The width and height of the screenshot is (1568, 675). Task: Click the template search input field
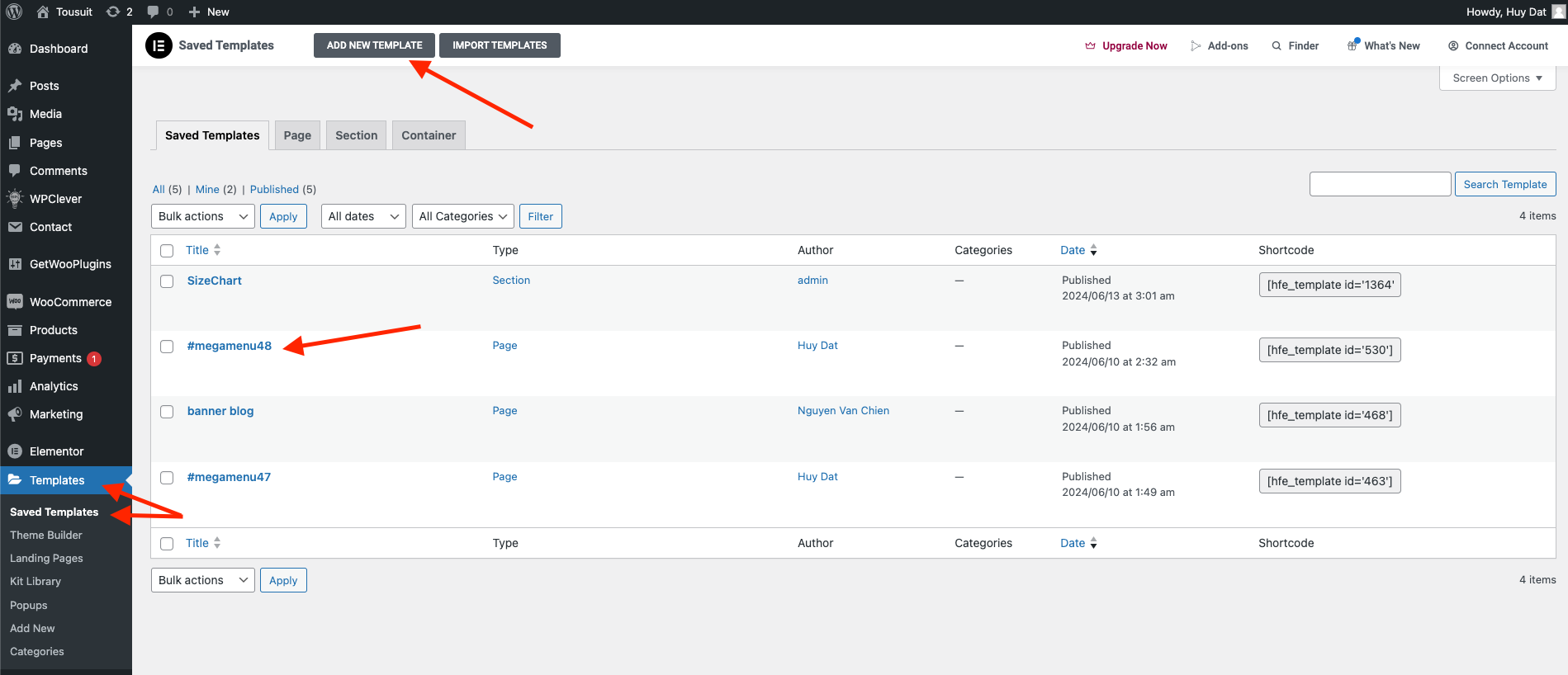pyautogui.click(x=1380, y=184)
